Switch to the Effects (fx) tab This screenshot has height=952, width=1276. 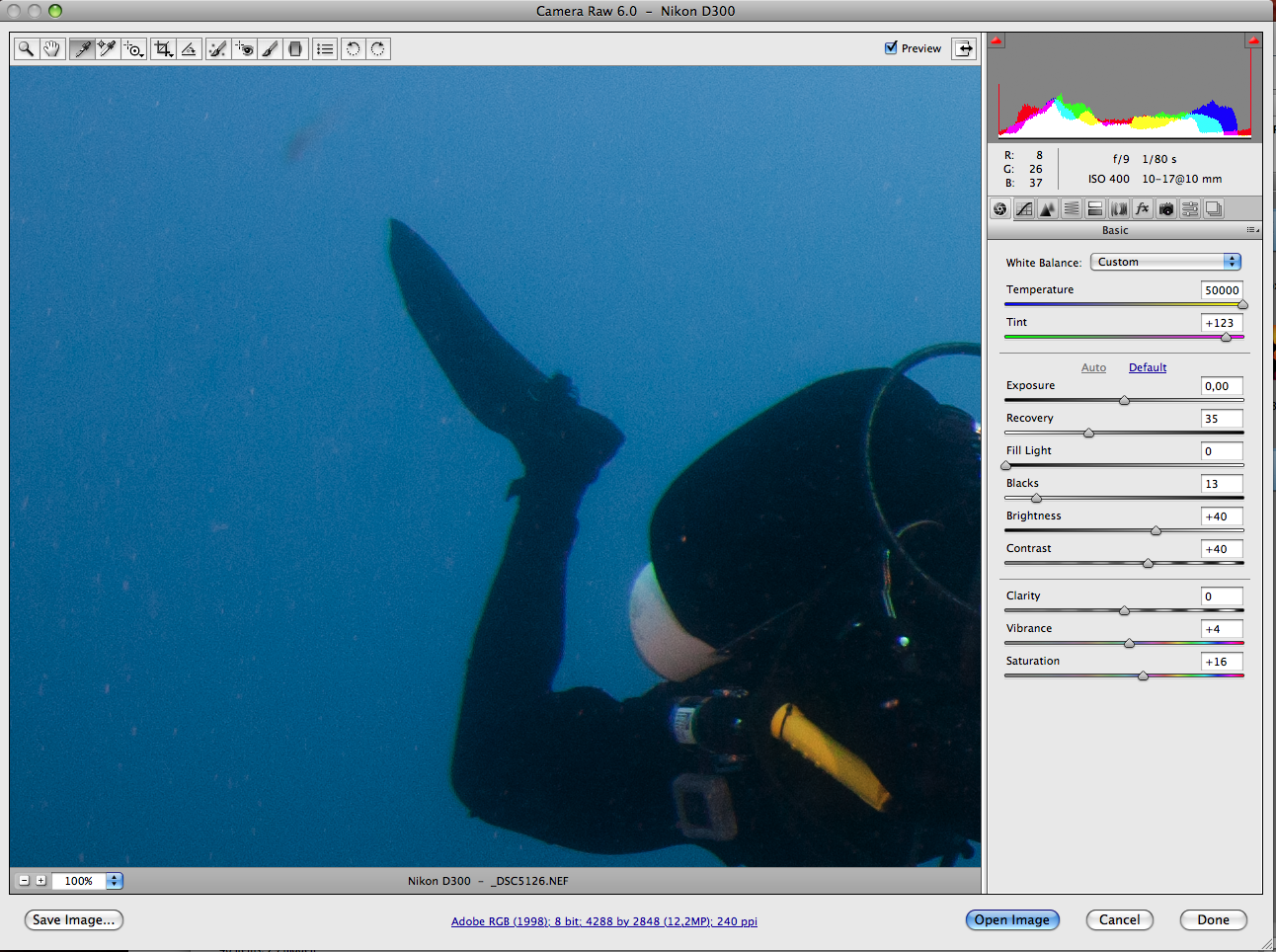pyautogui.click(x=1143, y=208)
